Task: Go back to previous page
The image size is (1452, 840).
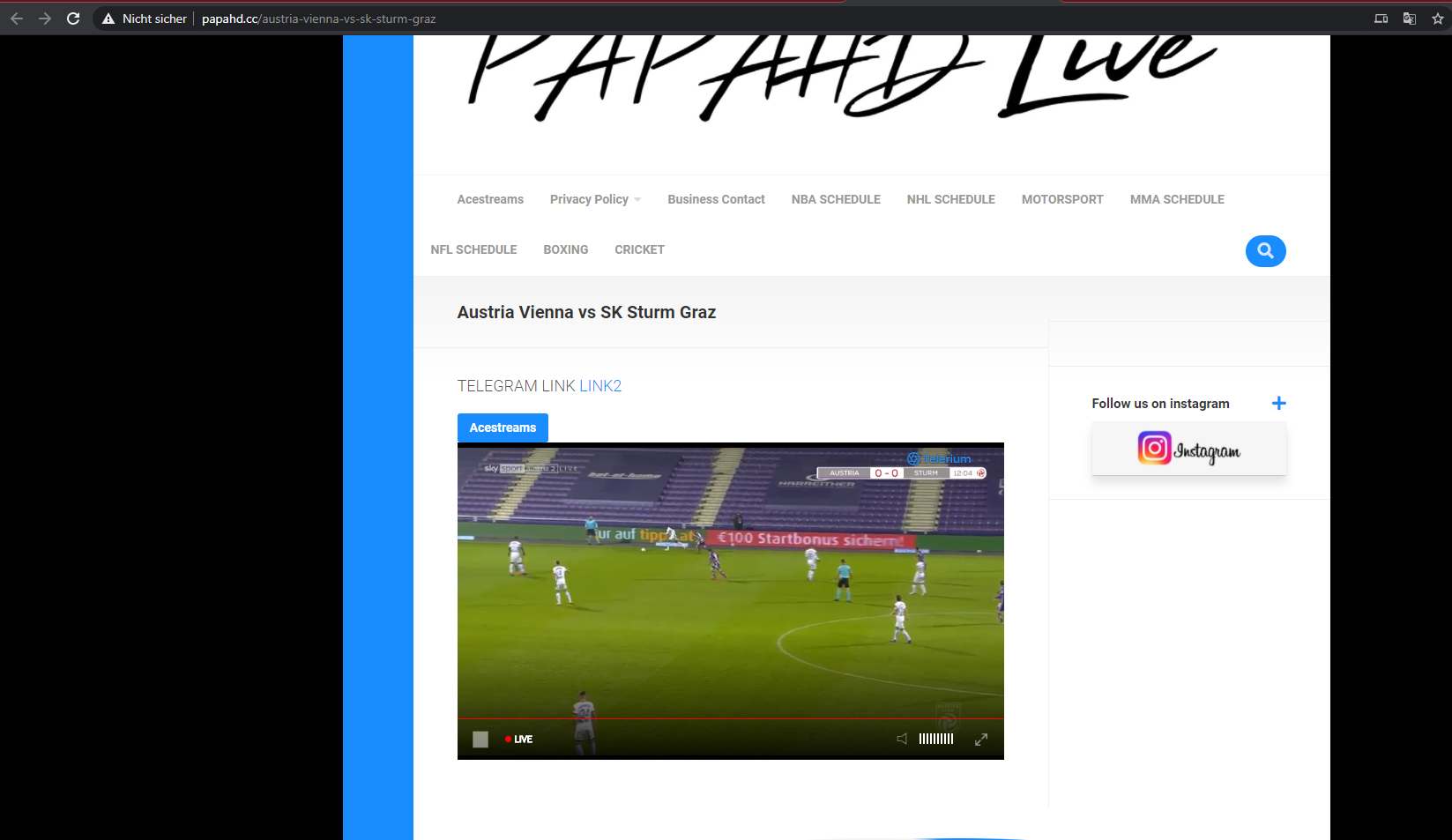Action: (x=17, y=19)
